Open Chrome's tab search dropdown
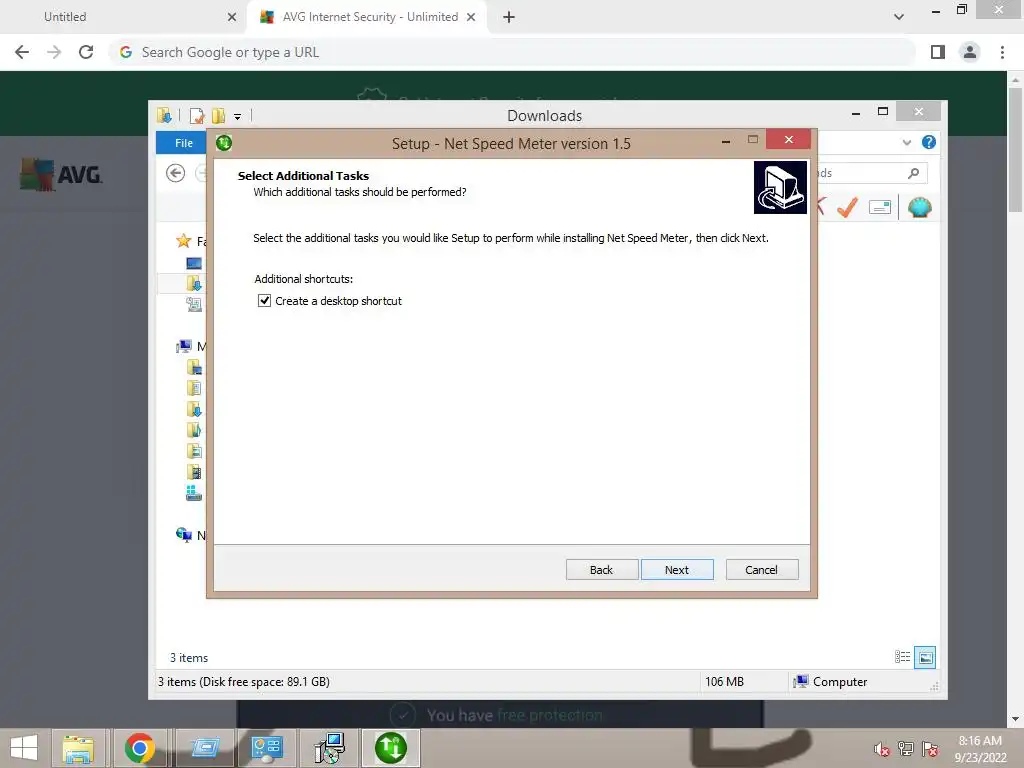1024x768 pixels. (x=899, y=17)
